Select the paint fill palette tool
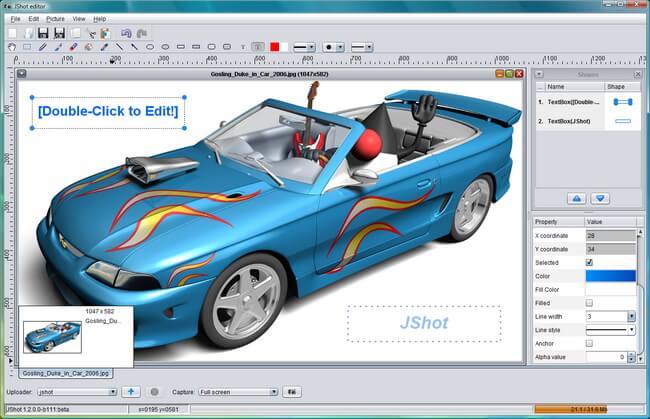This screenshot has height=419, width=650. coord(88,47)
